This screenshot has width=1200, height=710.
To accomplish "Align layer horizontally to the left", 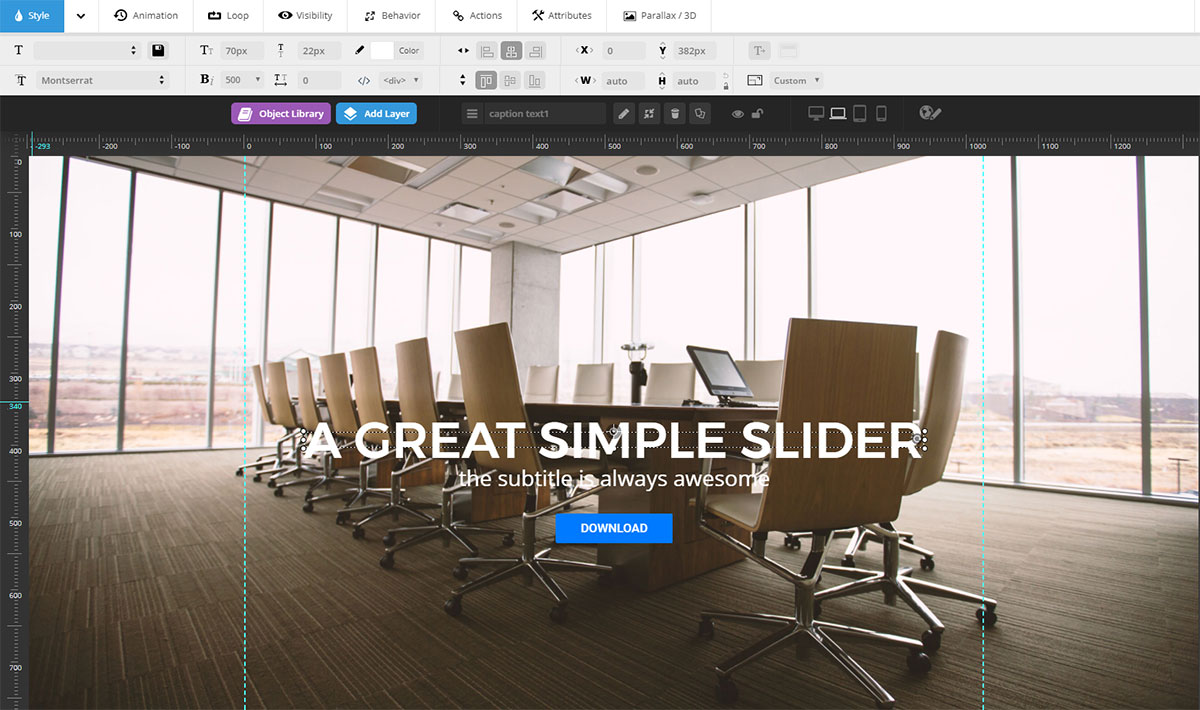I will point(486,50).
